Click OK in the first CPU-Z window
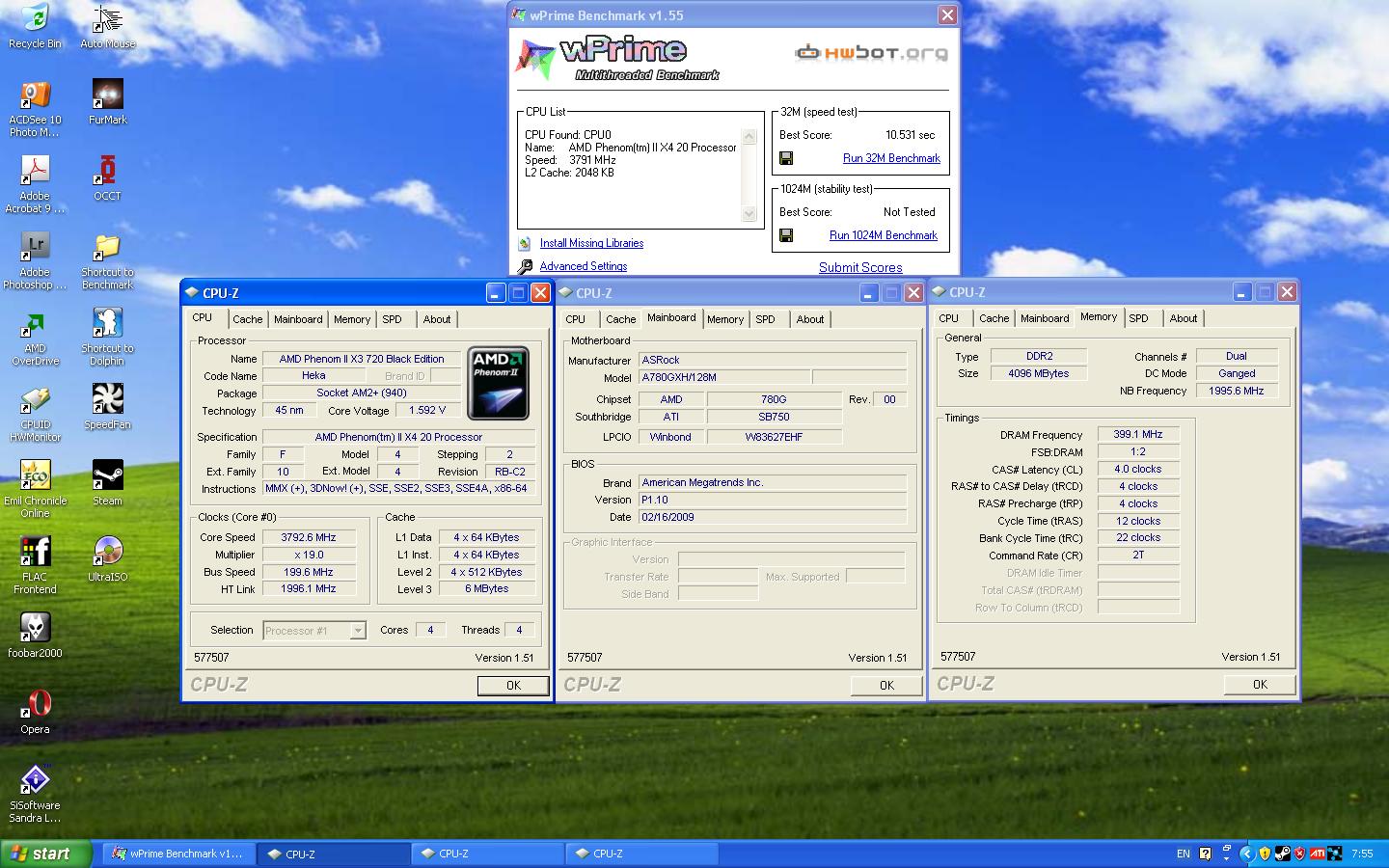Image resolution: width=1389 pixels, height=868 pixels. pyautogui.click(x=513, y=686)
